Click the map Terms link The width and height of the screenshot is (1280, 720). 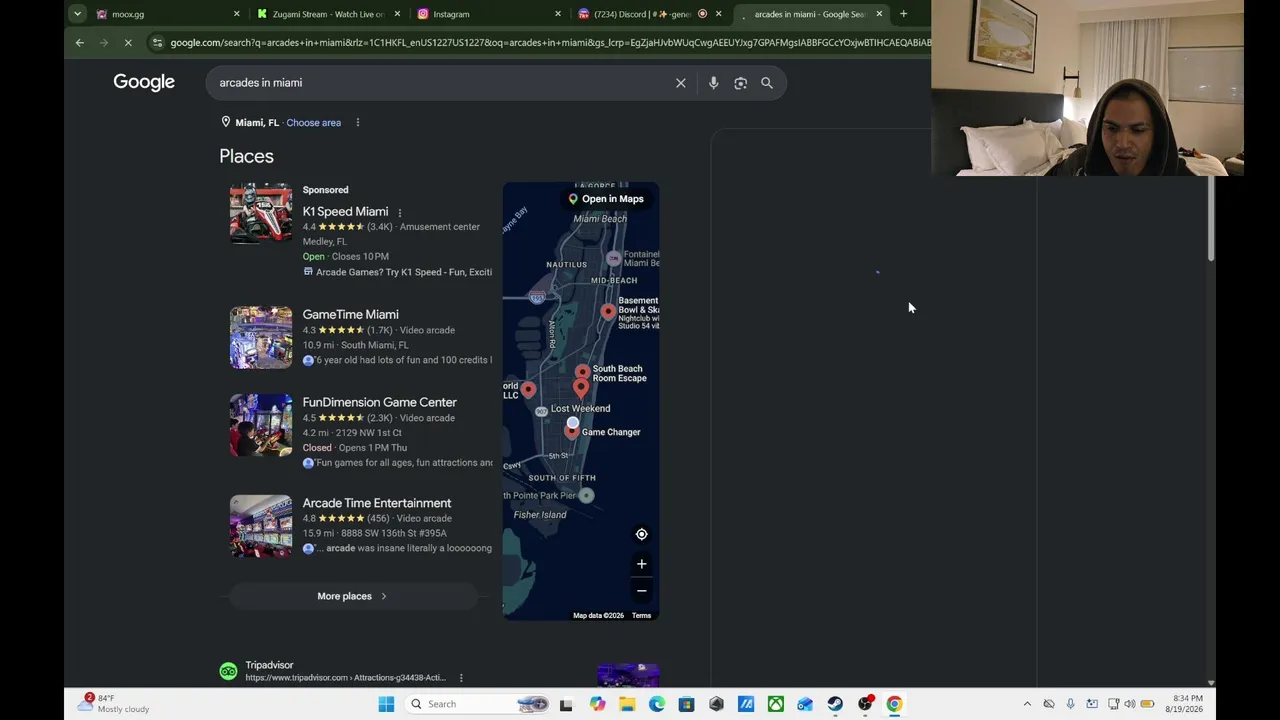point(641,616)
